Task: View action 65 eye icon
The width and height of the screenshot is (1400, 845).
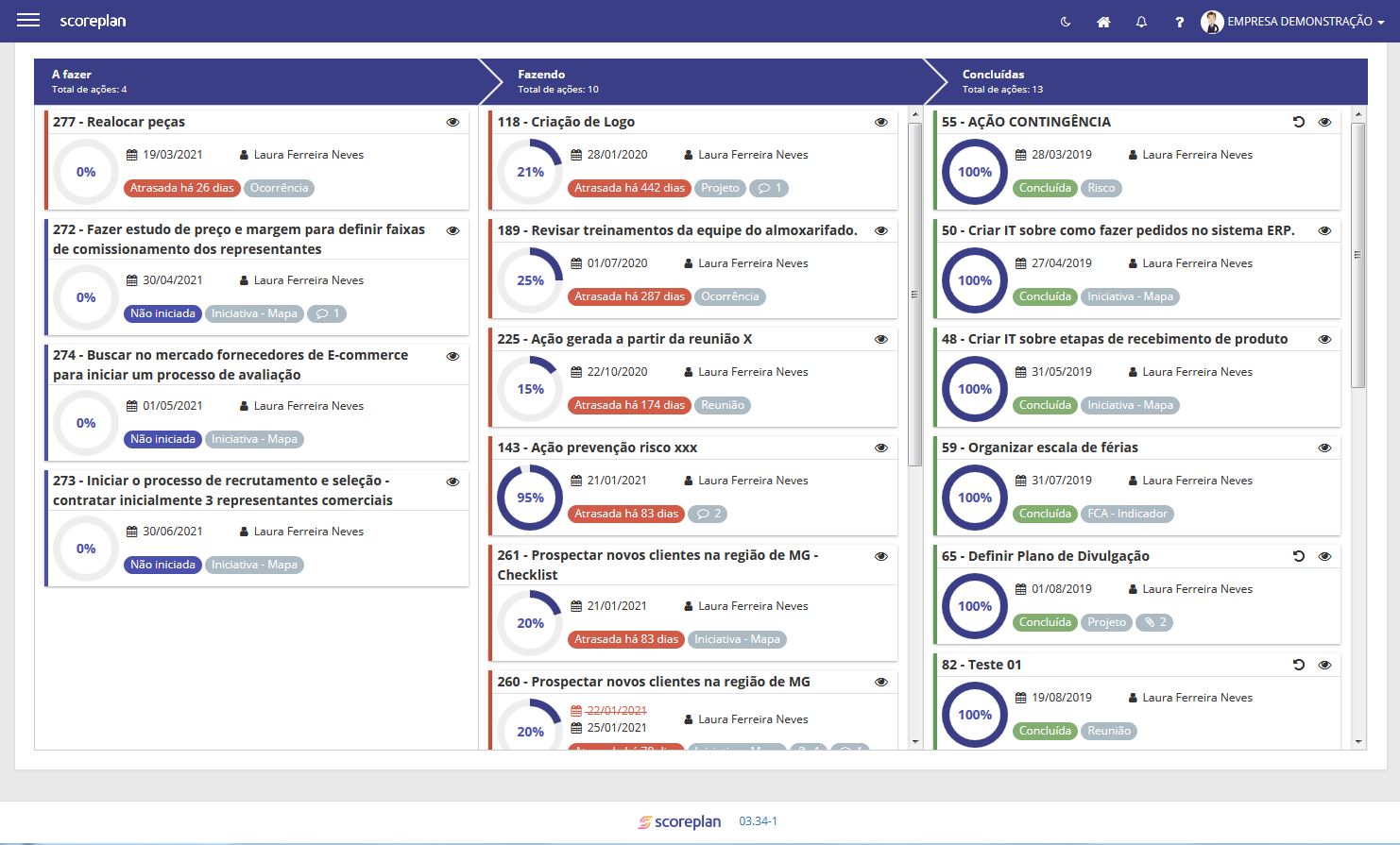Action: 1324,556
